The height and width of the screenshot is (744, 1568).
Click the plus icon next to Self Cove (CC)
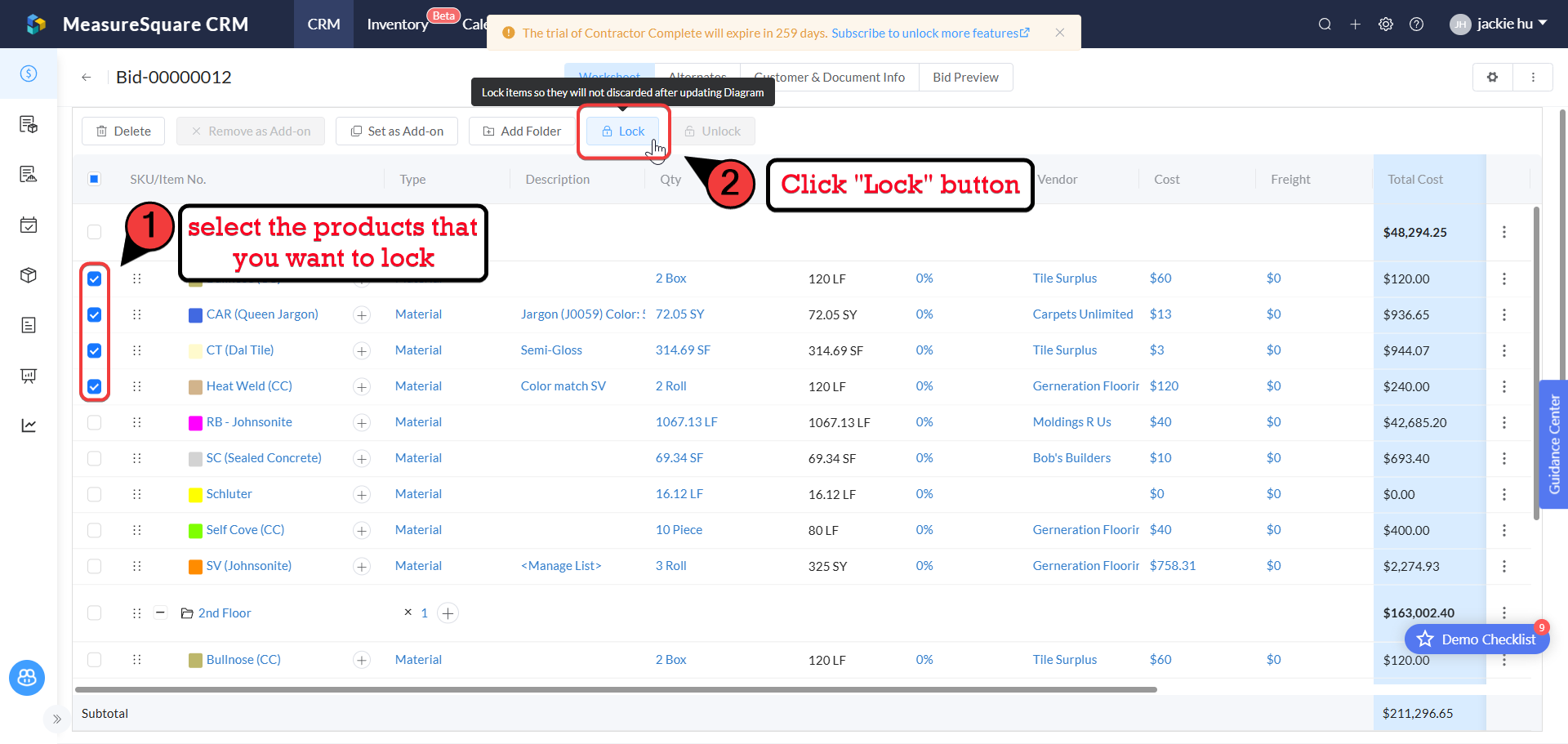pyautogui.click(x=362, y=531)
